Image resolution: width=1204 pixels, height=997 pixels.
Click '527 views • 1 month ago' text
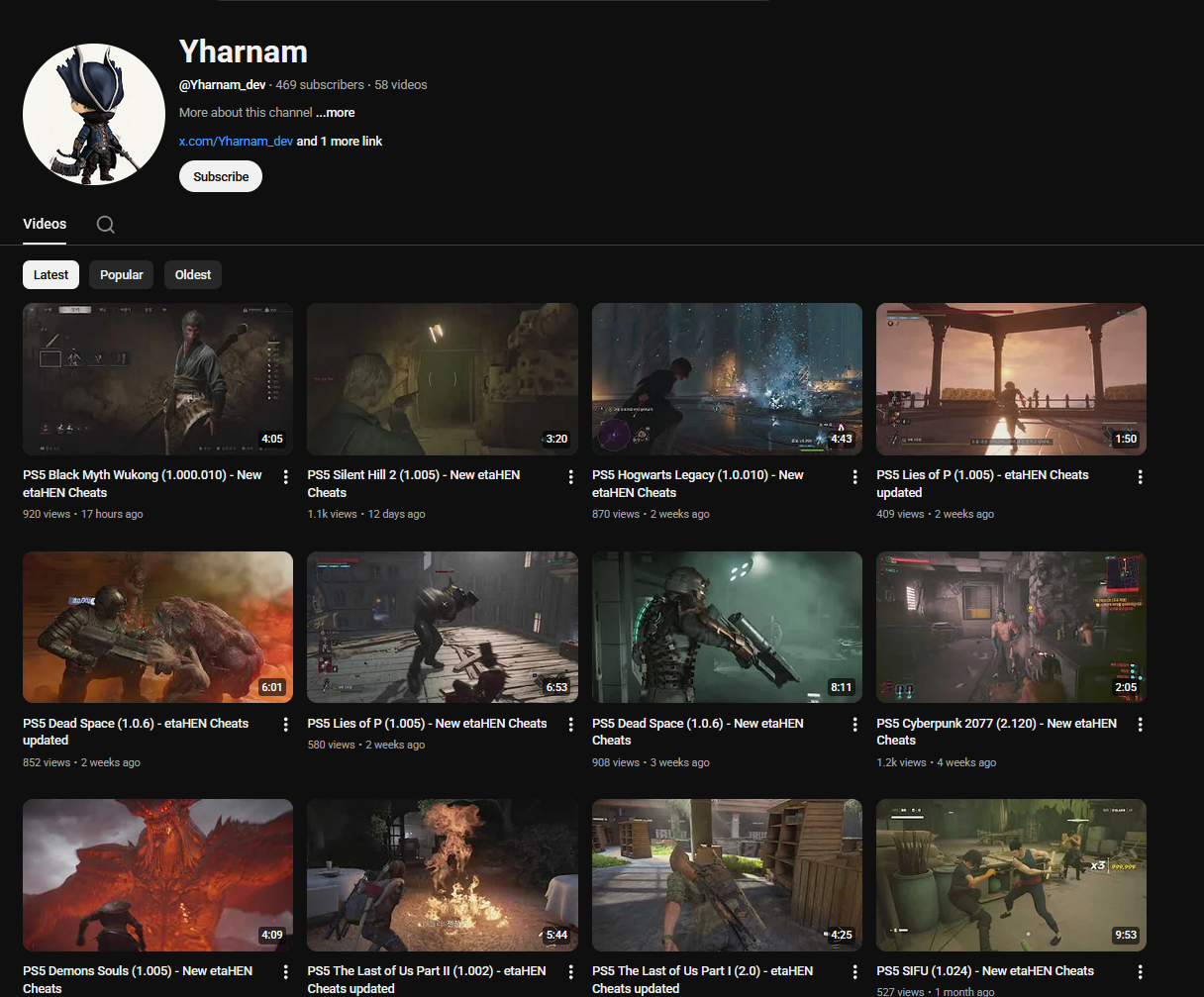[x=936, y=991]
